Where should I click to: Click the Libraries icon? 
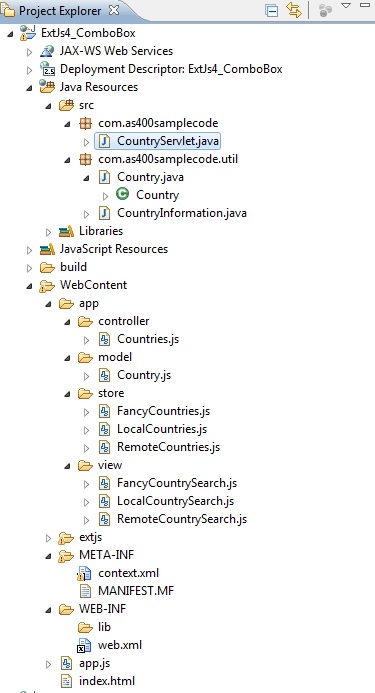pos(66,231)
